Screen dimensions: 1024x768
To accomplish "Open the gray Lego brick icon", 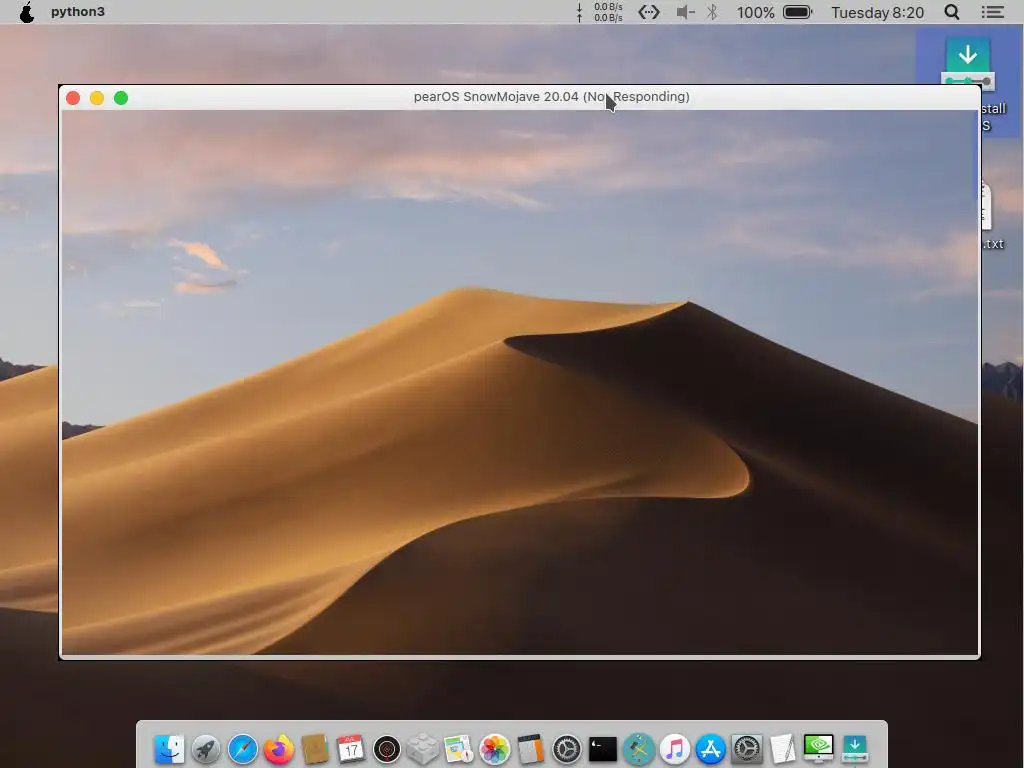I will click(423, 748).
